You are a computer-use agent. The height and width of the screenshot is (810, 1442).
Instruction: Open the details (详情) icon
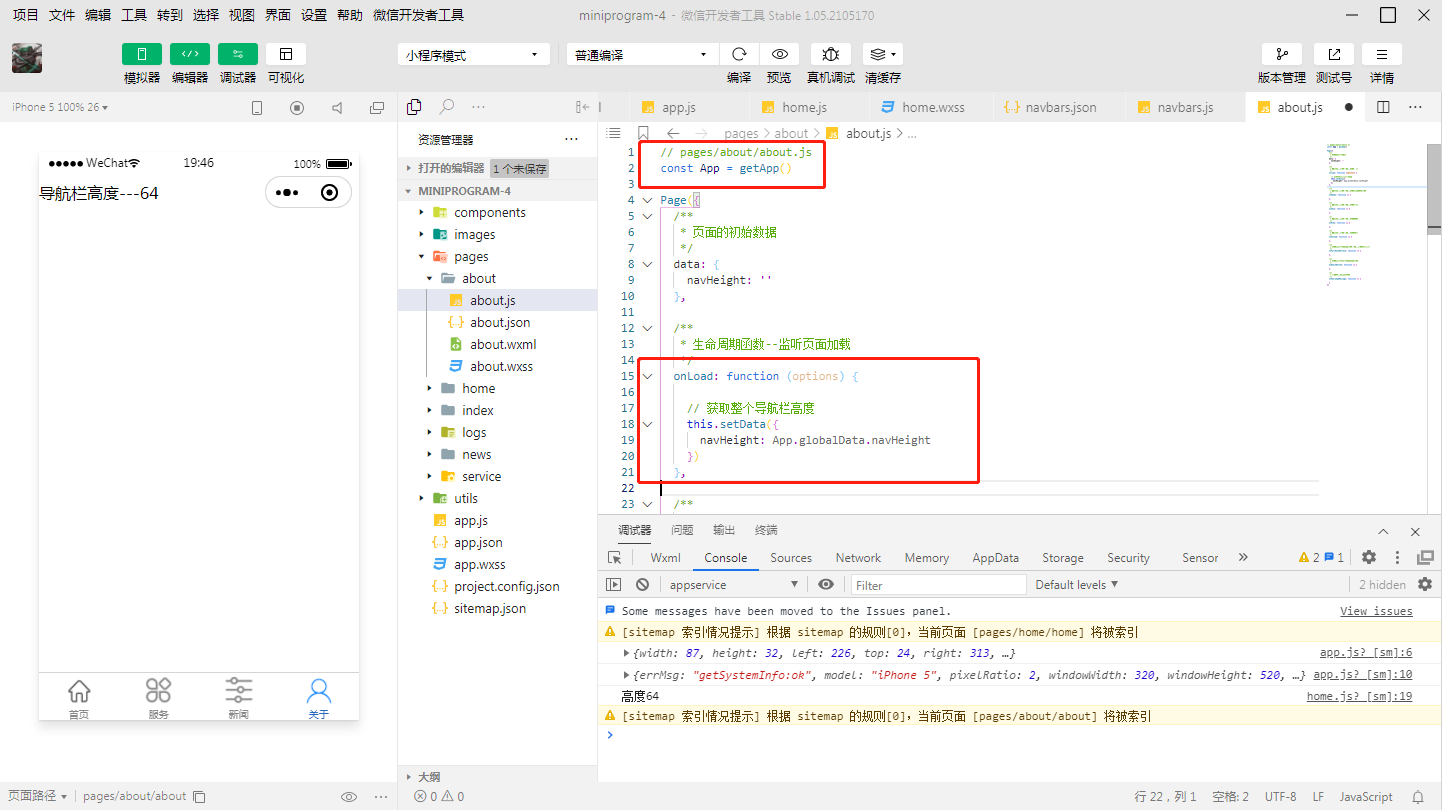[1382, 54]
